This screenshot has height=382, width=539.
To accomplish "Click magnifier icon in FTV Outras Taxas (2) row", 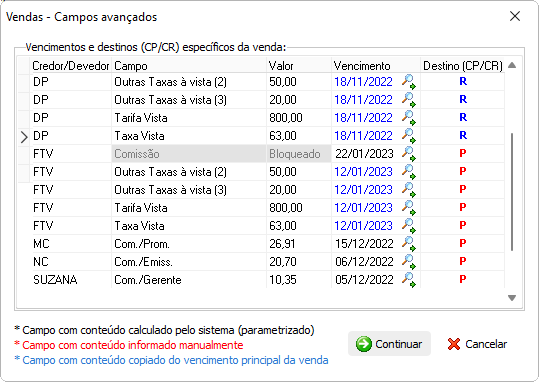I will tap(409, 172).
